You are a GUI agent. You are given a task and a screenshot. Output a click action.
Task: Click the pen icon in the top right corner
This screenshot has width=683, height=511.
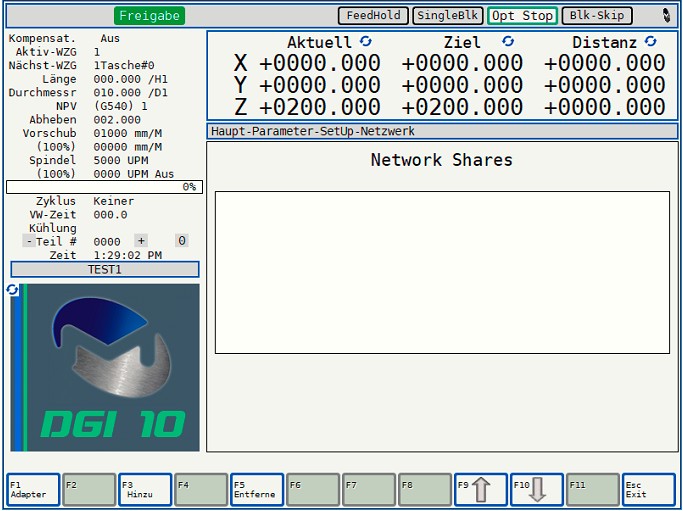(666, 15)
